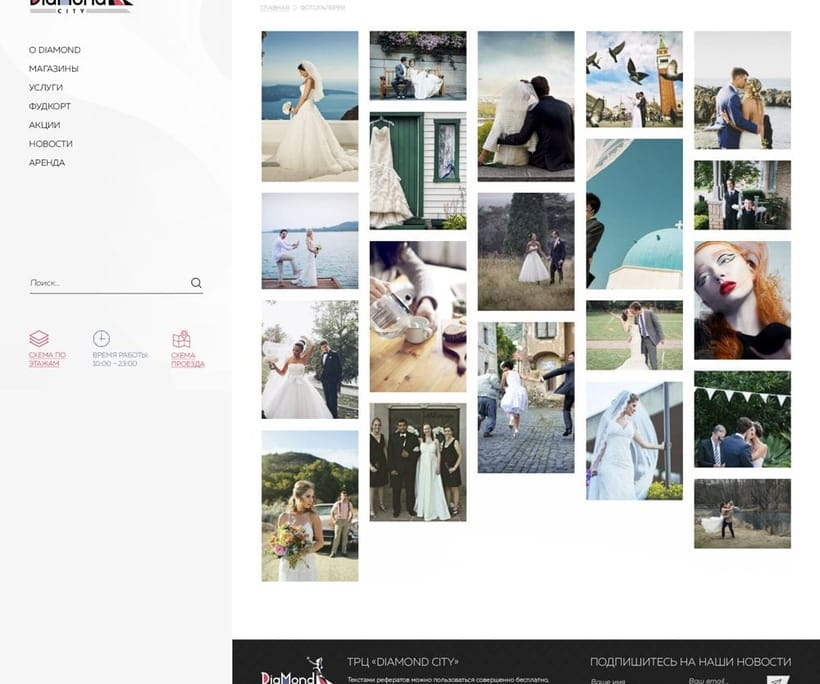Open the red-haired woman portrait
This screenshot has width=820, height=684.
click(743, 300)
